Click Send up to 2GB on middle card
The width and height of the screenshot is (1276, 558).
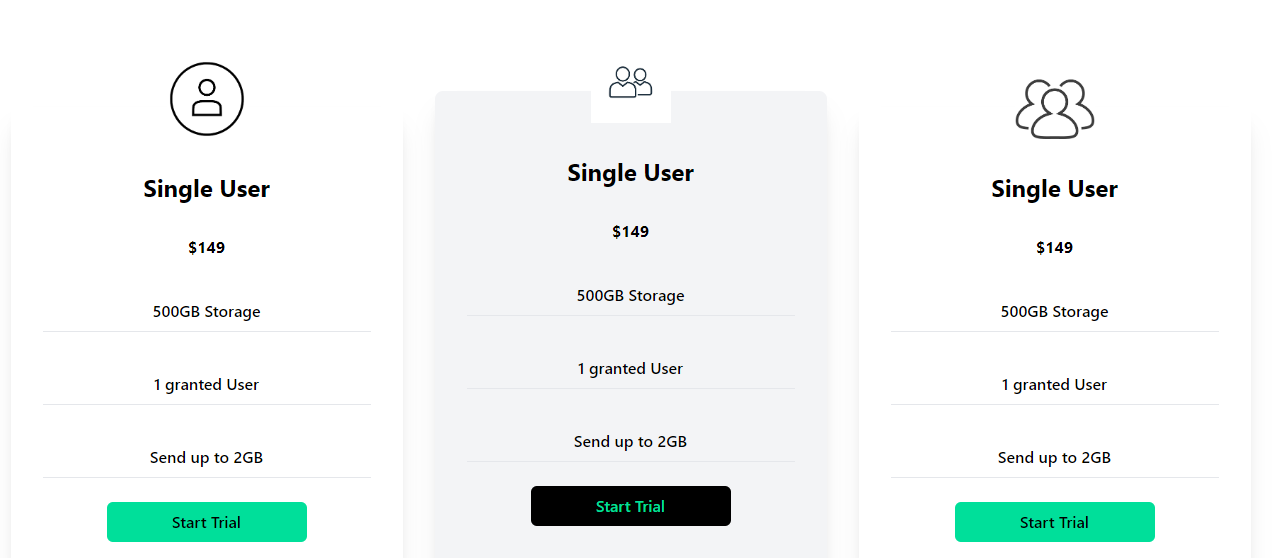[630, 442]
